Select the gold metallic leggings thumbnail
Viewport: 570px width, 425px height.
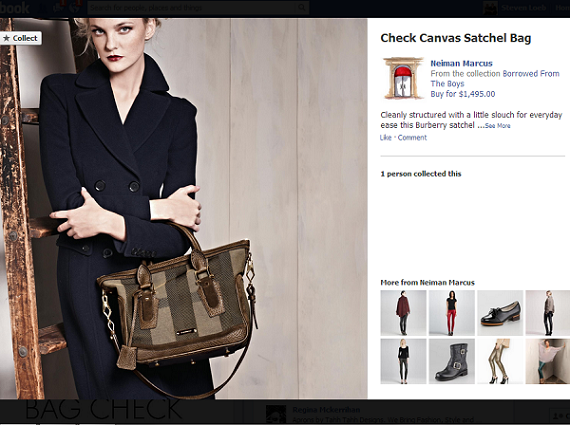500,361
